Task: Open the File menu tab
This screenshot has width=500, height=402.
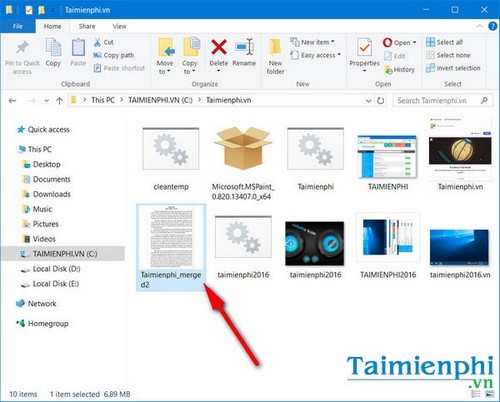Action: coord(18,26)
